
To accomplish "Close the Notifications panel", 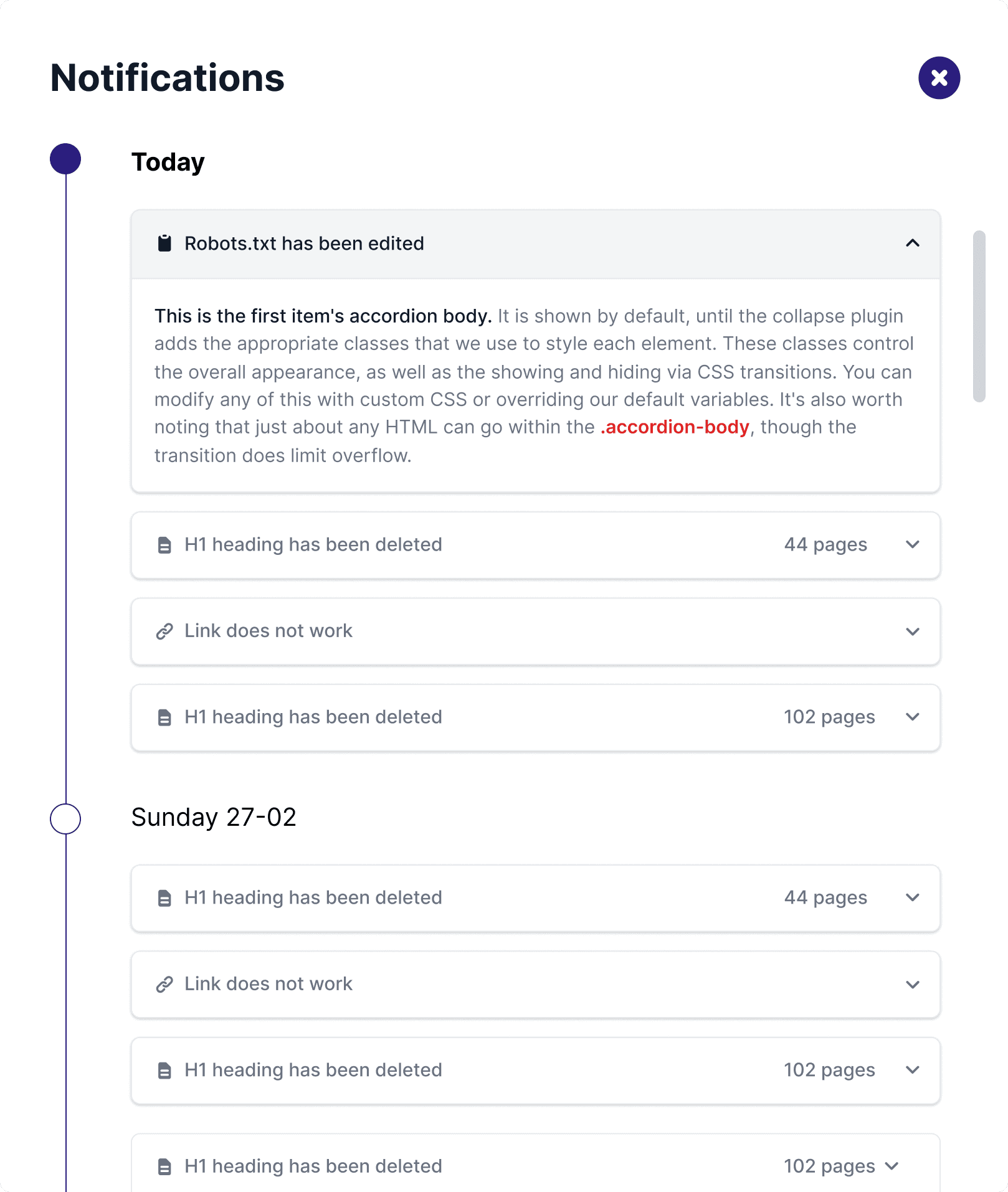I will [939, 78].
